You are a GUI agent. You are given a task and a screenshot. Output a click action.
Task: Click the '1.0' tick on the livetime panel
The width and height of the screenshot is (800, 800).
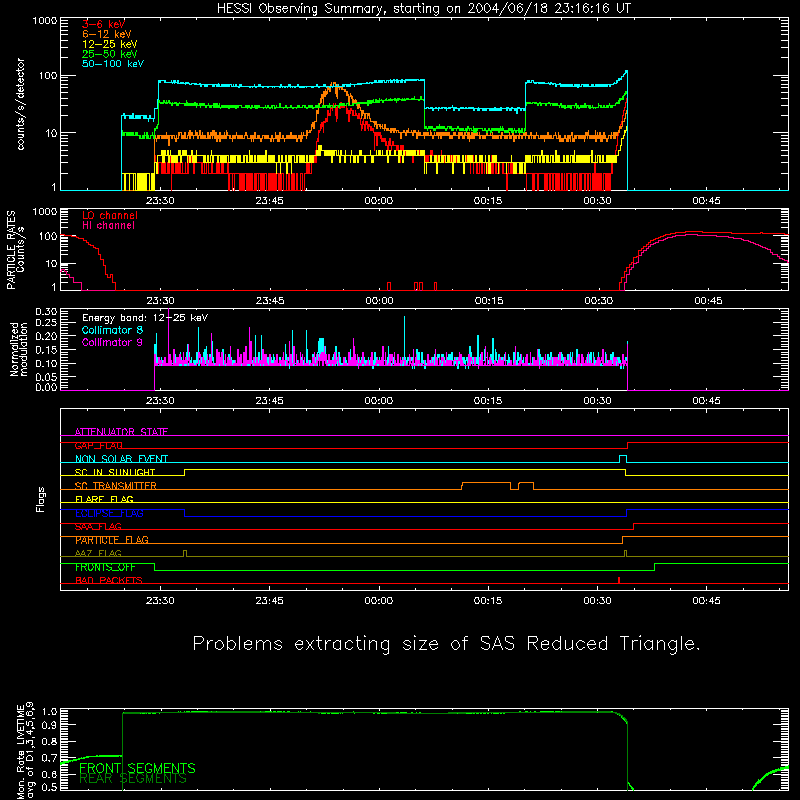point(50,712)
